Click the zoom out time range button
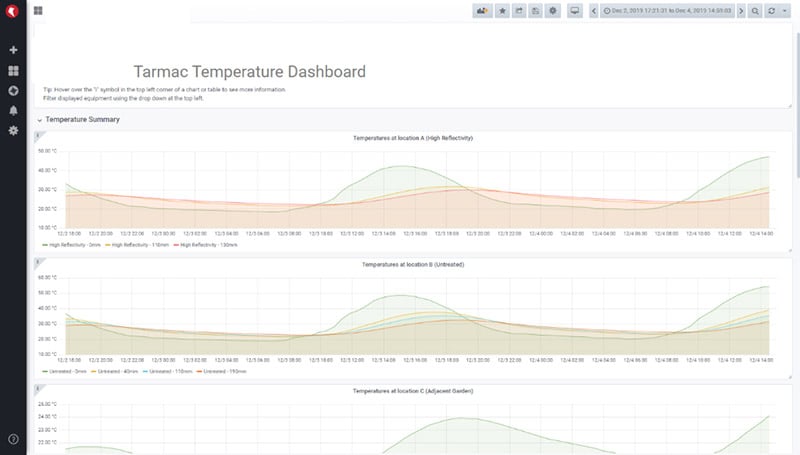The width and height of the screenshot is (800, 455). tap(755, 10)
